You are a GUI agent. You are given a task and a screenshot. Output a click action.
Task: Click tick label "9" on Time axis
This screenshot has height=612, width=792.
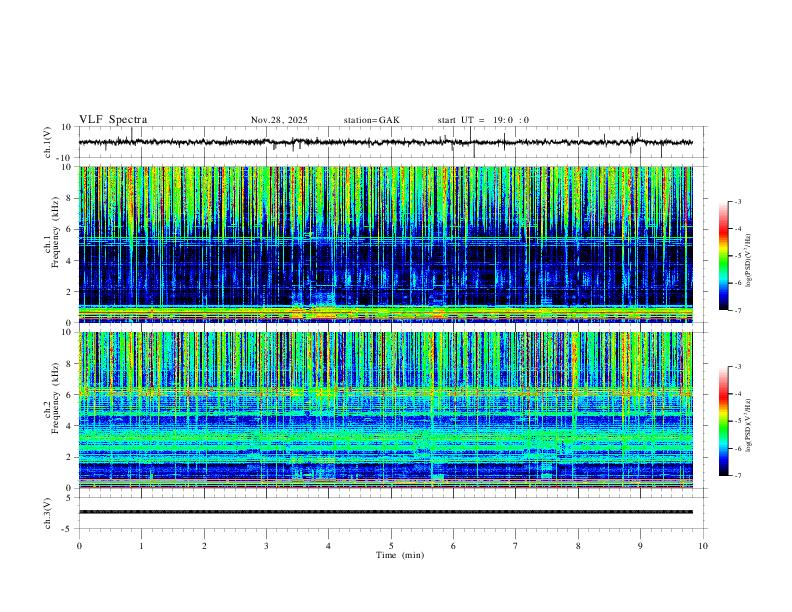[x=640, y=546]
